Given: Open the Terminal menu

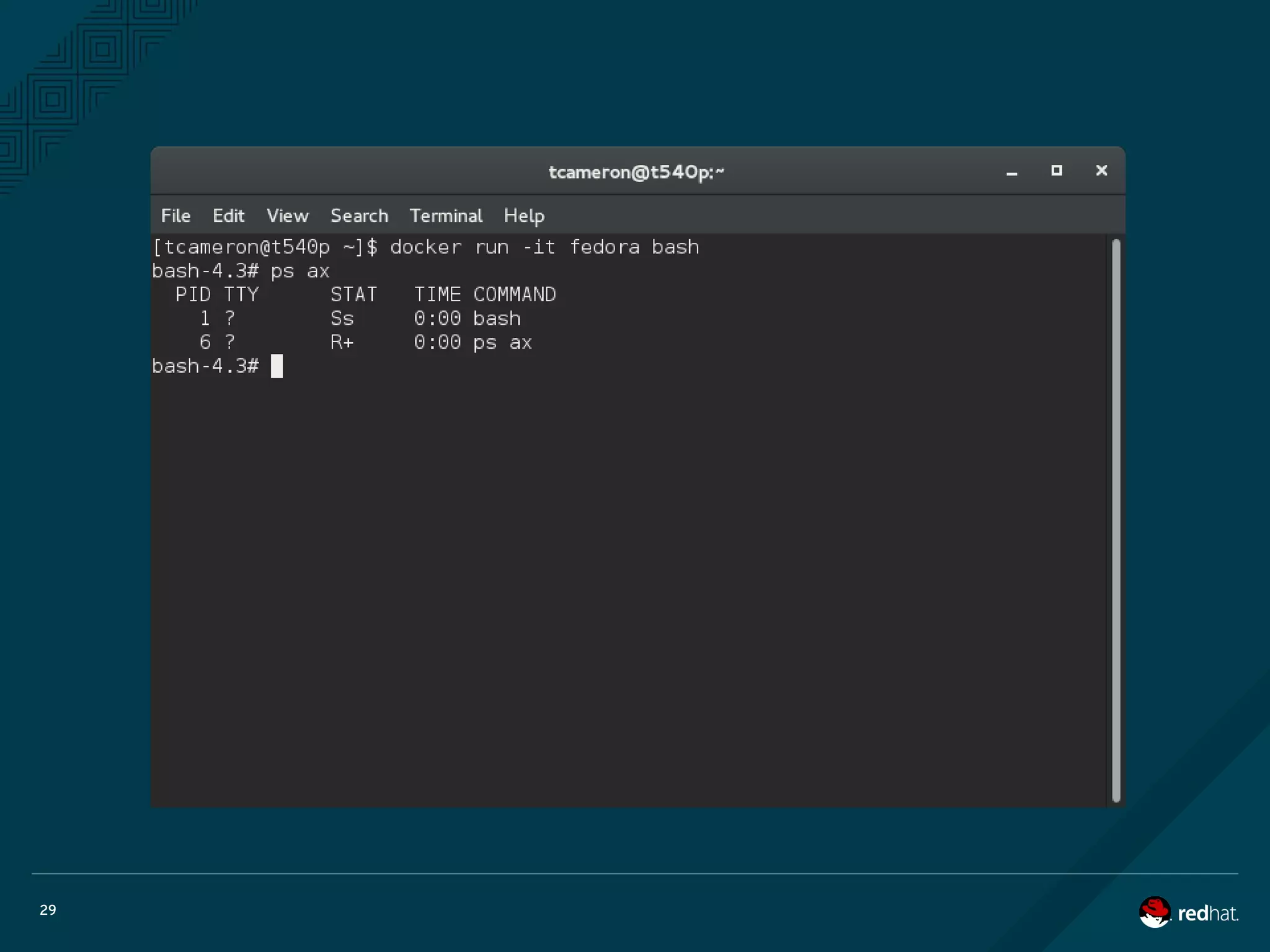Looking at the screenshot, I should (x=445, y=216).
